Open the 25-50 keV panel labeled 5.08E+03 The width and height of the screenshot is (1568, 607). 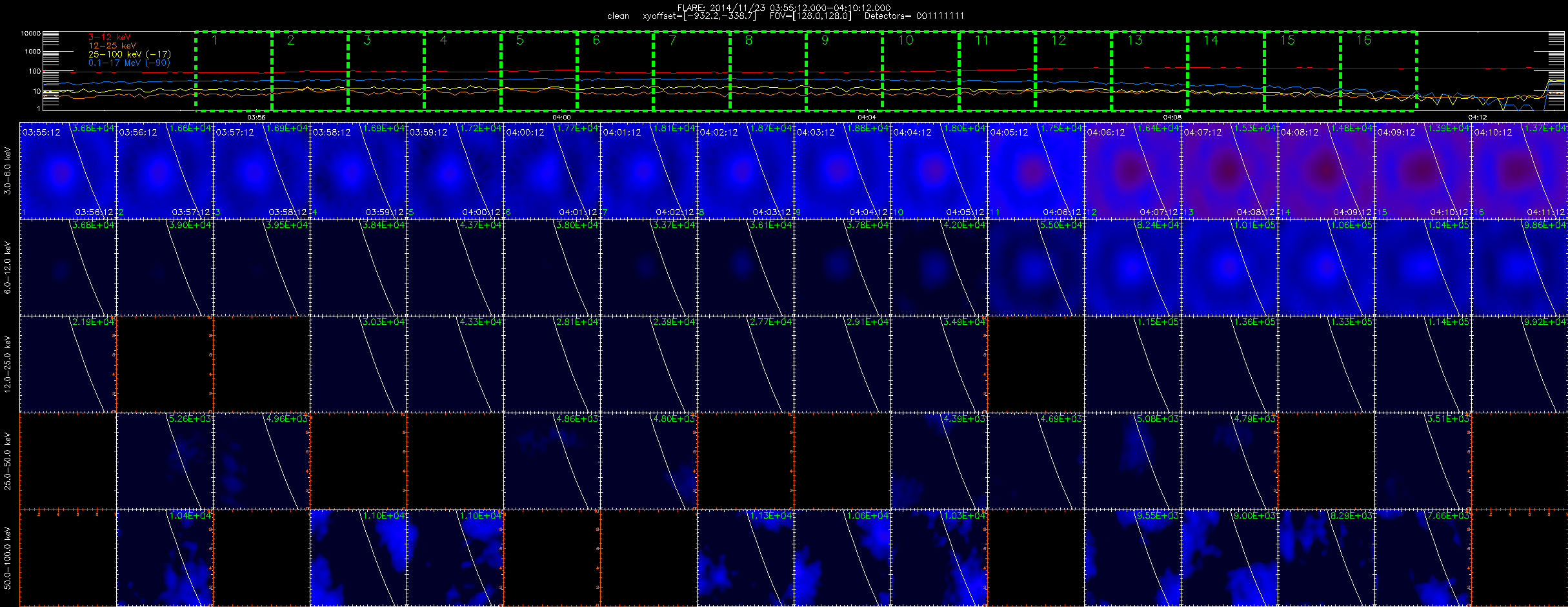(1132, 461)
